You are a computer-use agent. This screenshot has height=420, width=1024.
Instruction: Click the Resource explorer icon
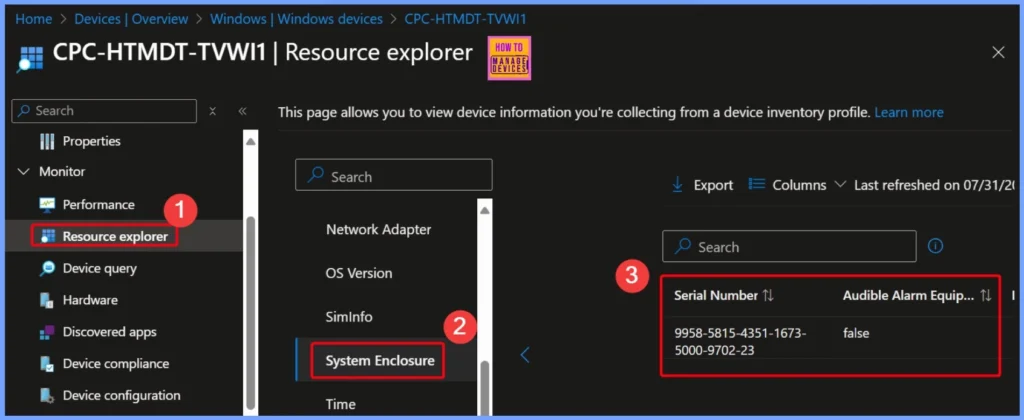point(47,236)
